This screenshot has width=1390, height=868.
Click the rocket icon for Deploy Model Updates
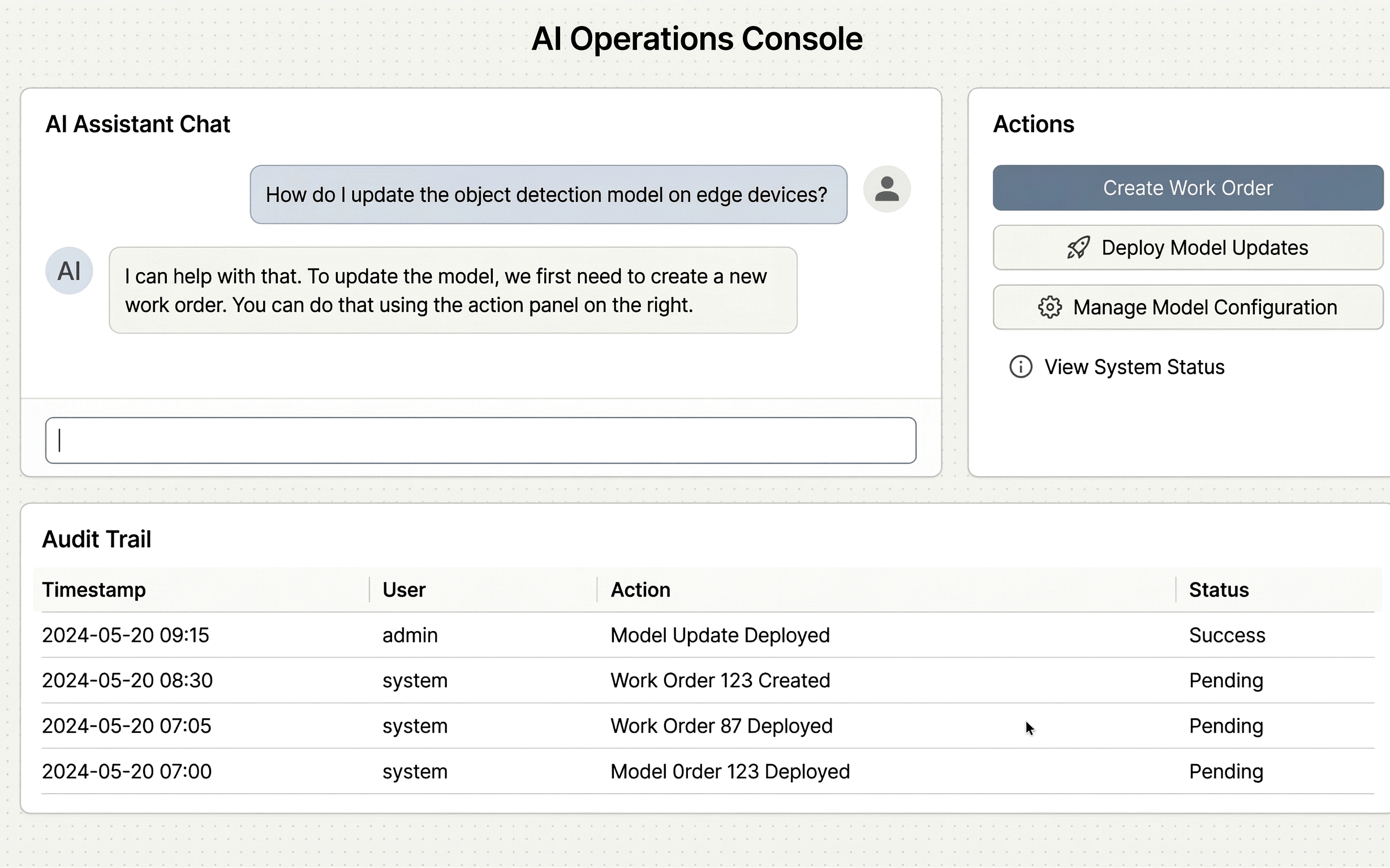click(x=1079, y=248)
